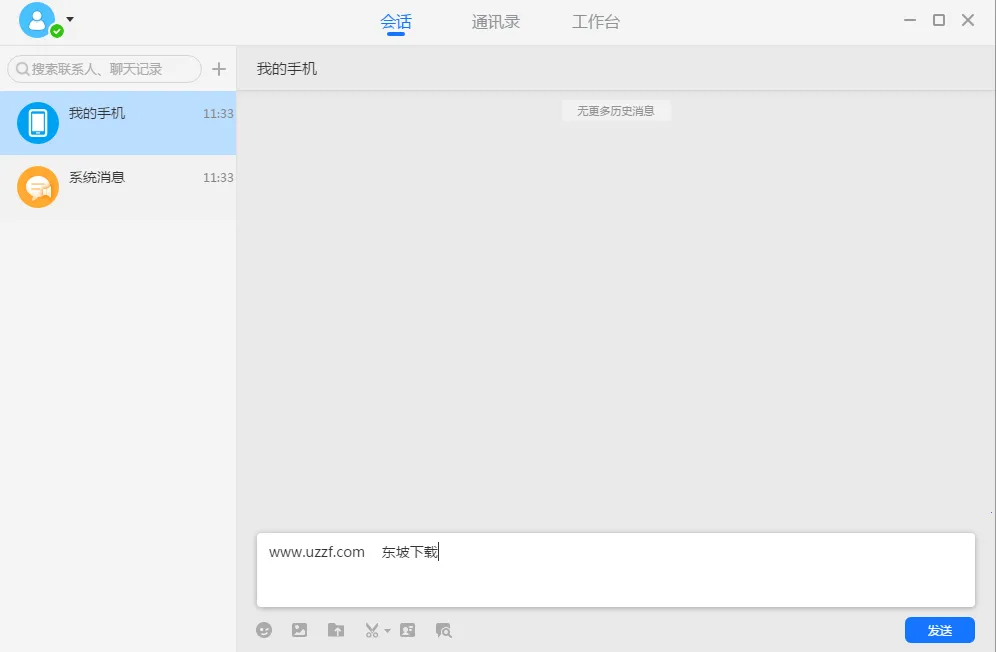Click the 系统消息 message avatar icon
This screenshot has width=996, height=652.
point(37,187)
